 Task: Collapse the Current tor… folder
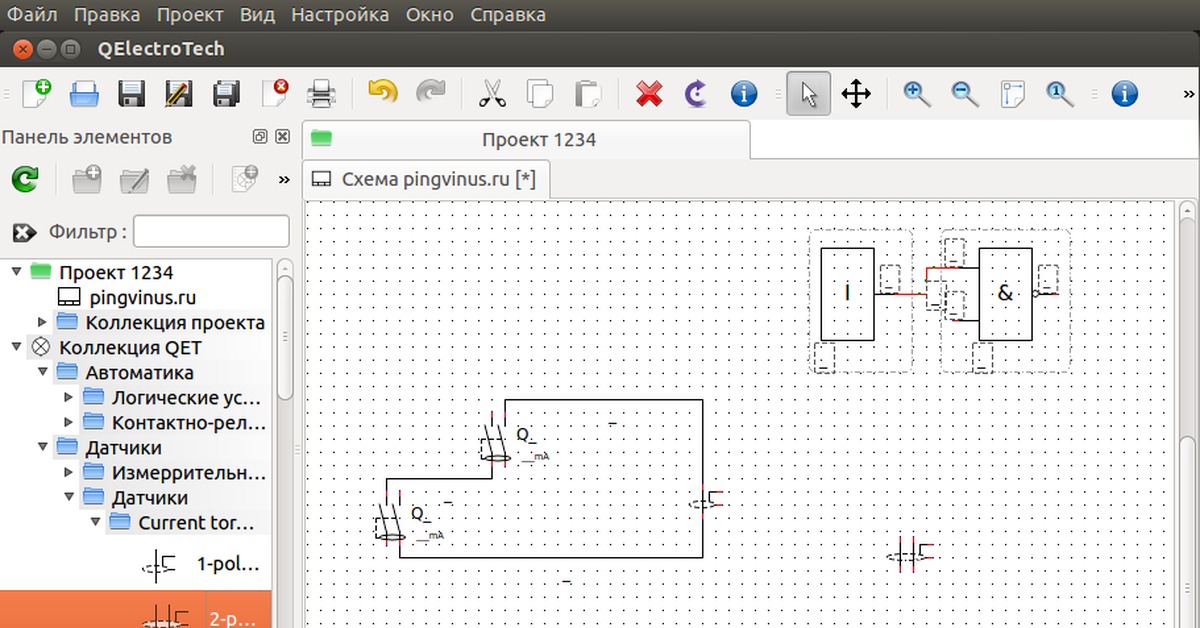point(94,522)
